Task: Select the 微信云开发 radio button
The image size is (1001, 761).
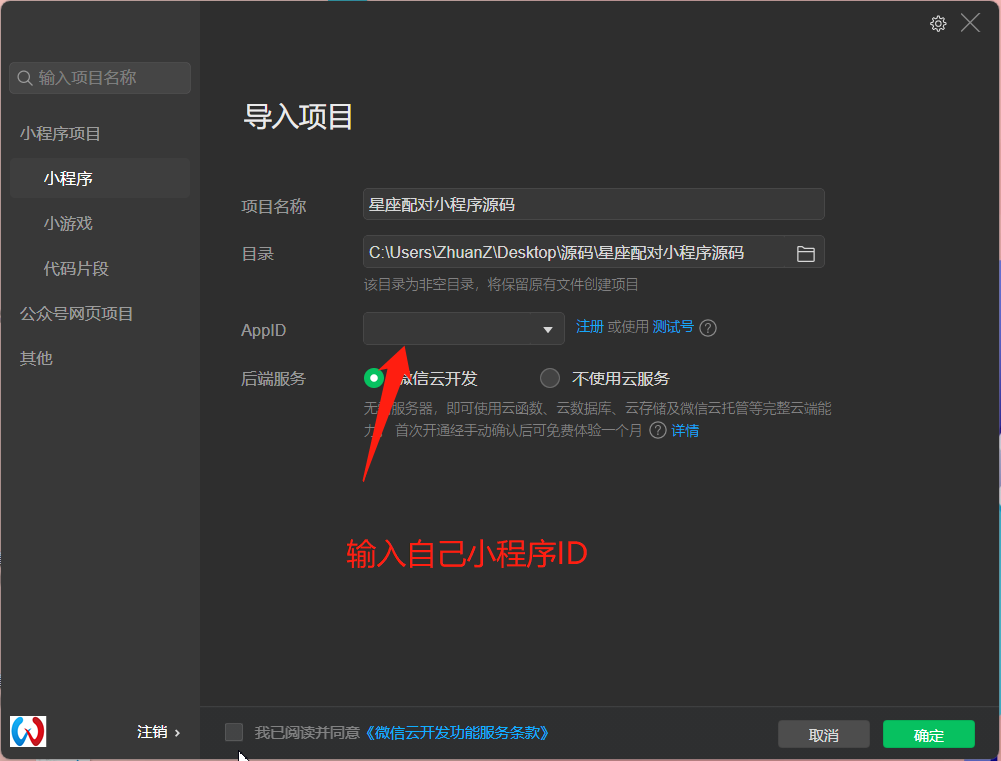Action: pyautogui.click(x=373, y=378)
